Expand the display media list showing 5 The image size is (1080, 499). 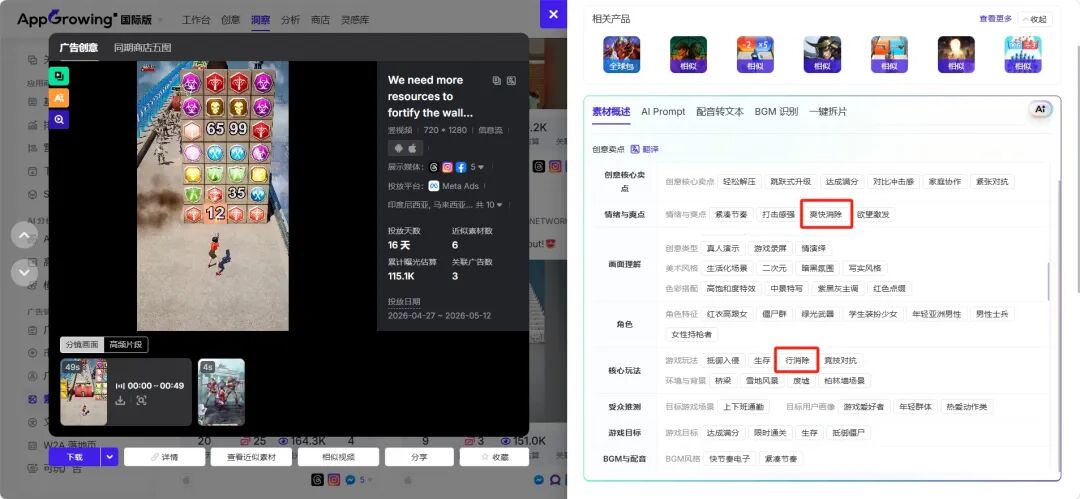(477, 167)
